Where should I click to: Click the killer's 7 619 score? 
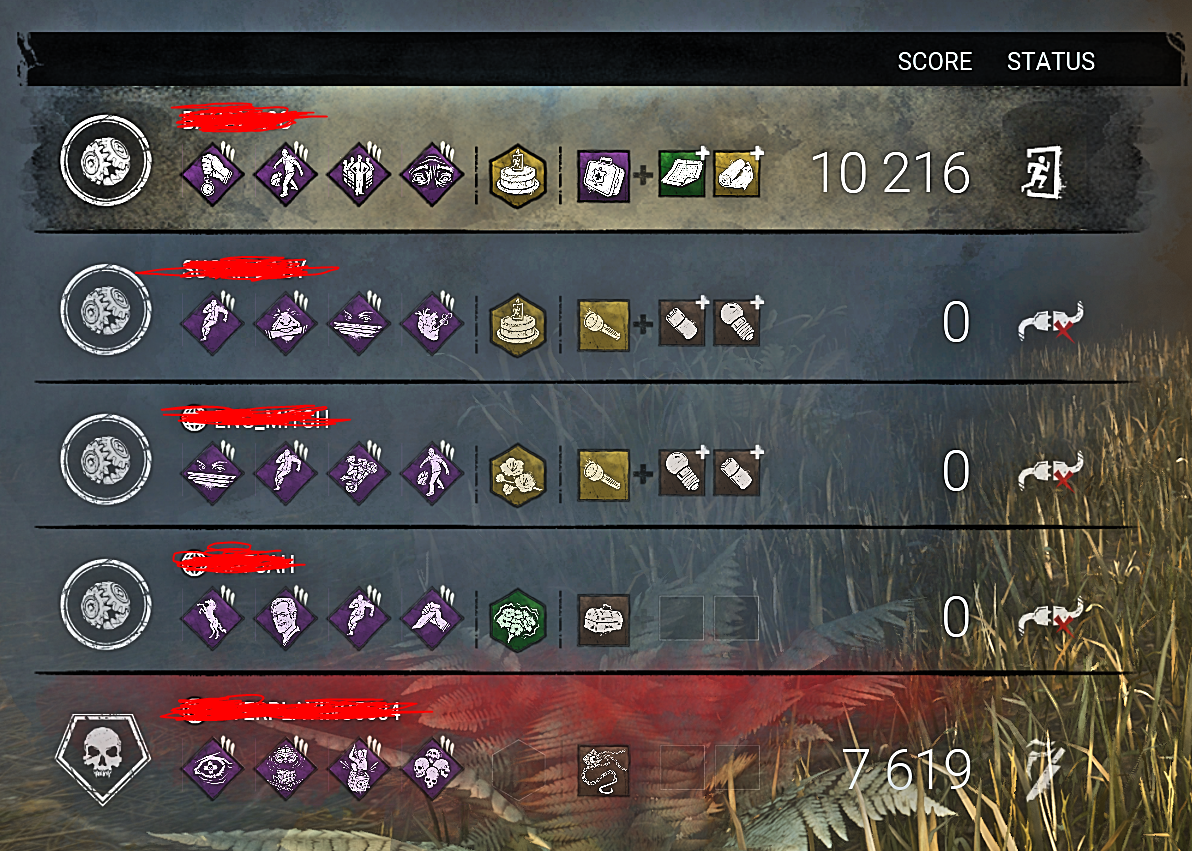click(x=906, y=769)
